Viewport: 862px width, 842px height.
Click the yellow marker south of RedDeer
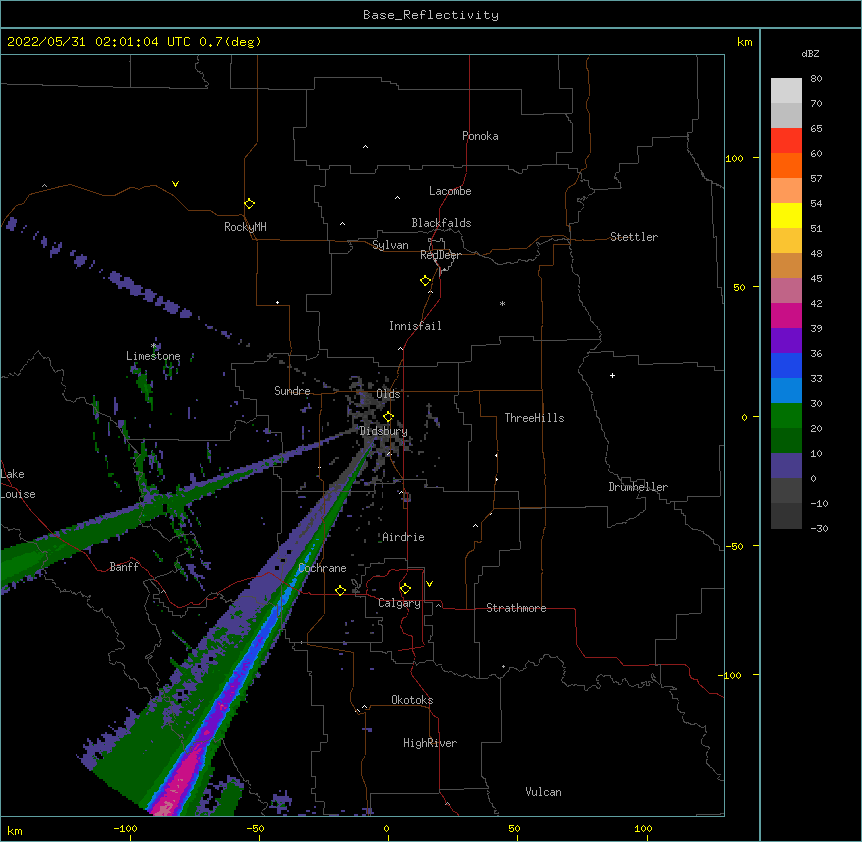(425, 281)
